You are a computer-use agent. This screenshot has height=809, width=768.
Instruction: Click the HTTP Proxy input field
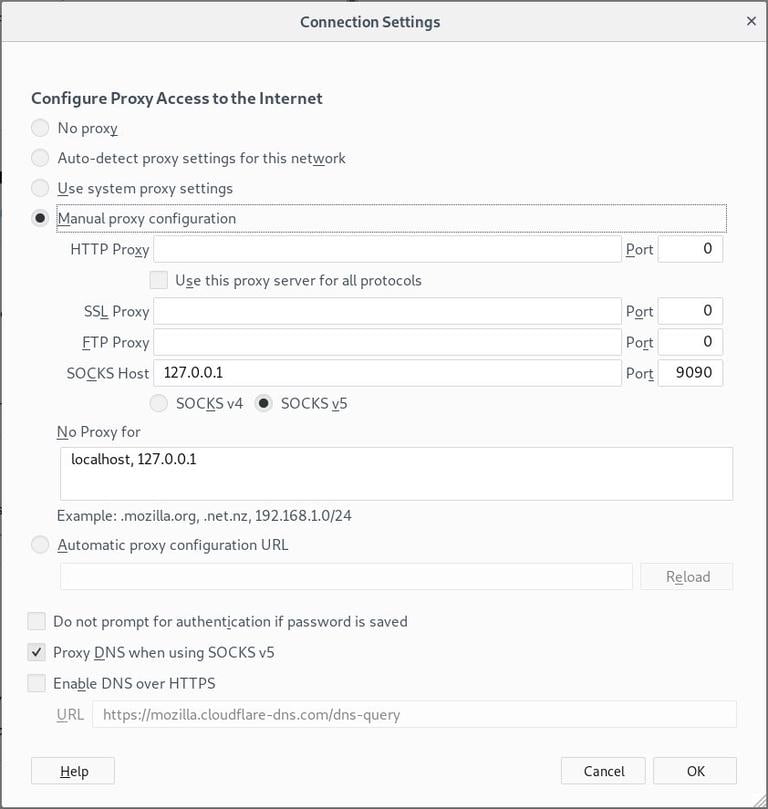click(390, 249)
